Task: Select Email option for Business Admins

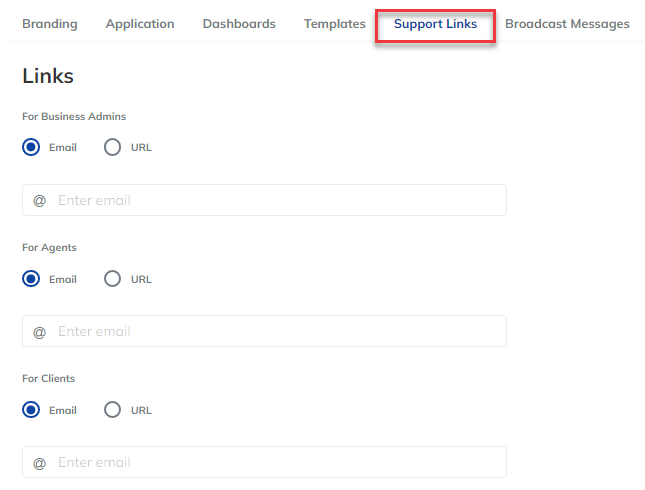Action: point(31,147)
